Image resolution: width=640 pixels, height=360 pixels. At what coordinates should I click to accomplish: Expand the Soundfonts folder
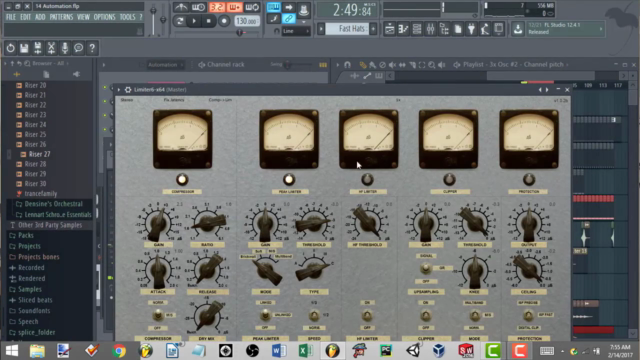point(34,311)
